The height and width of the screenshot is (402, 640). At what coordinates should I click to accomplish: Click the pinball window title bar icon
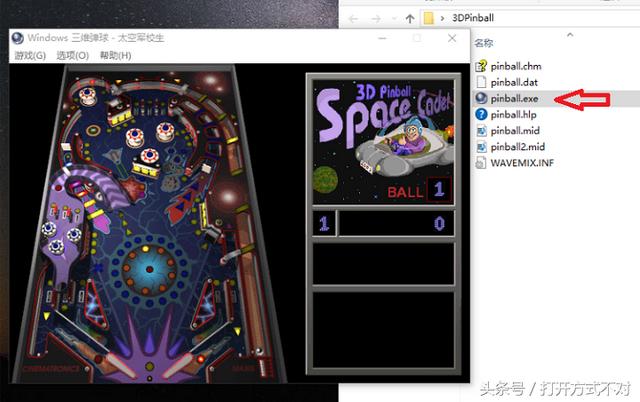pos(18,38)
